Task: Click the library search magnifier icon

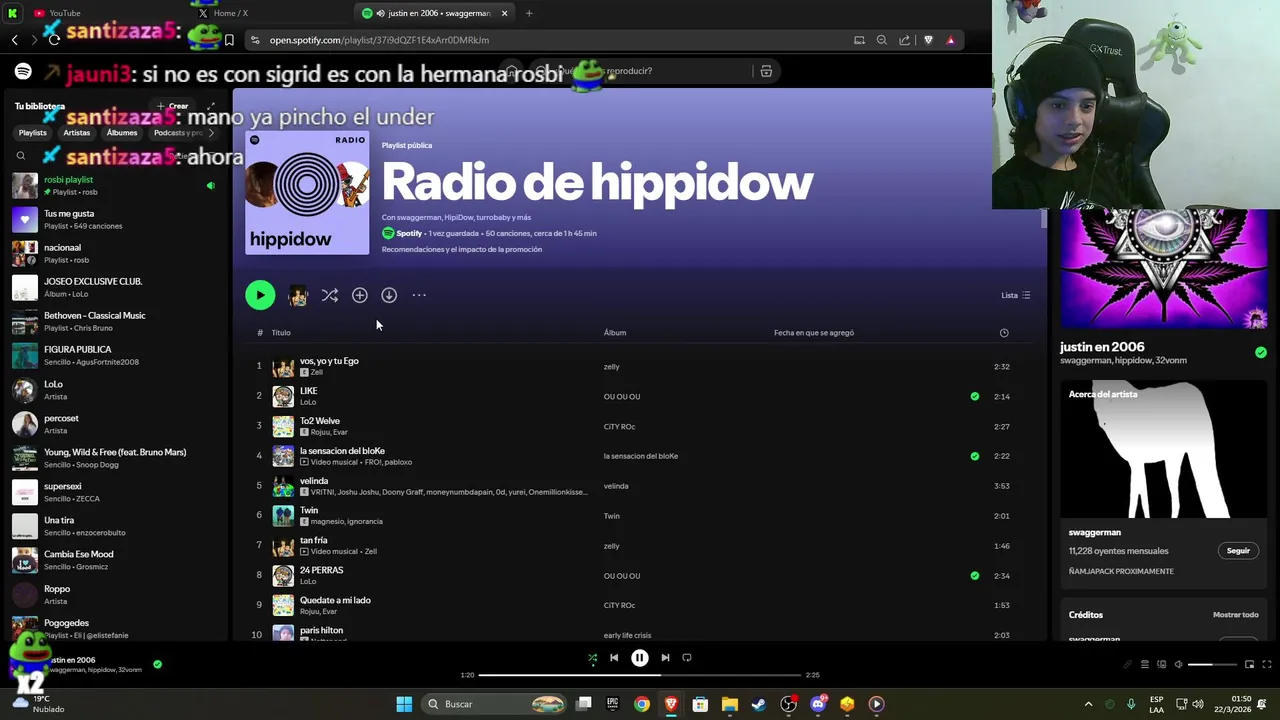Action: [21, 156]
